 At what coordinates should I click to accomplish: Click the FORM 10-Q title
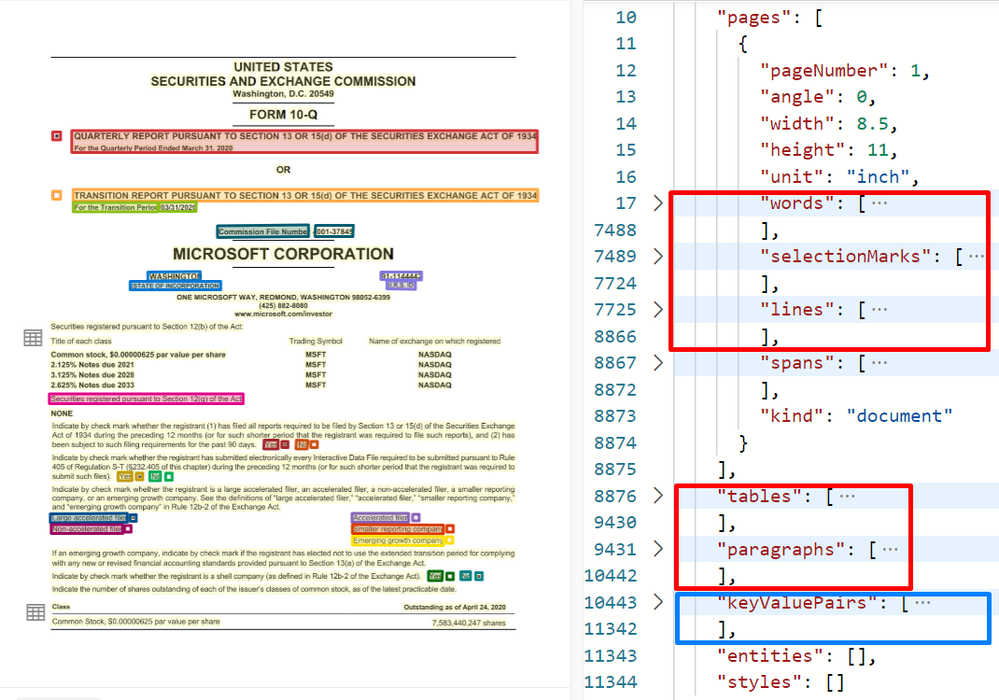(x=283, y=115)
